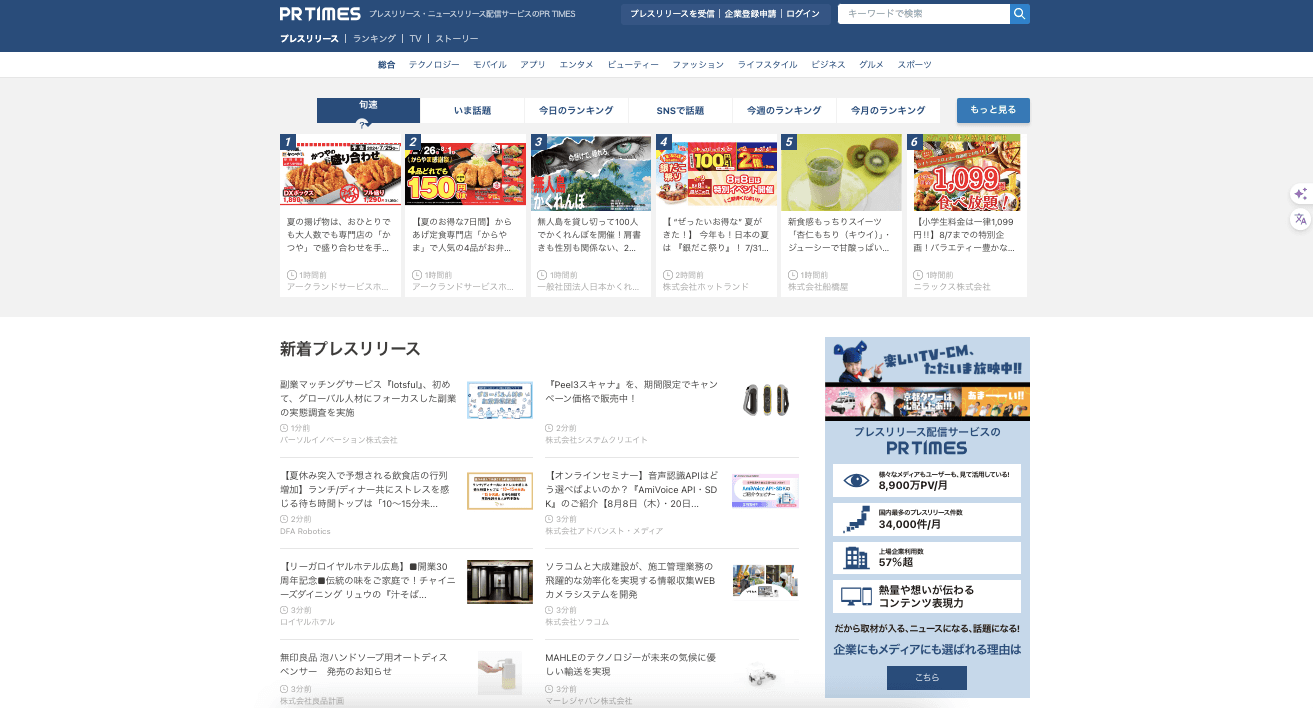The width and height of the screenshot is (1313, 708).
Task: Select the グルメ category
Action: pyautogui.click(x=871, y=65)
